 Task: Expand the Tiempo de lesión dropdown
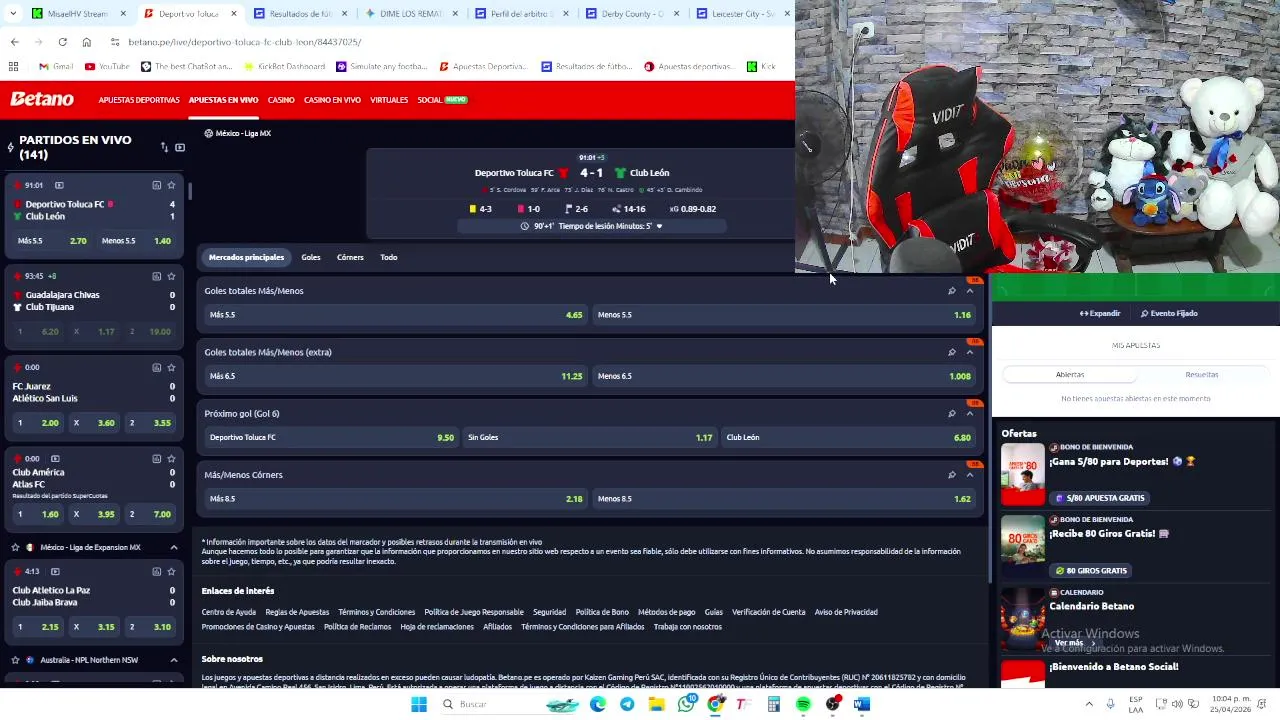click(x=659, y=226)
